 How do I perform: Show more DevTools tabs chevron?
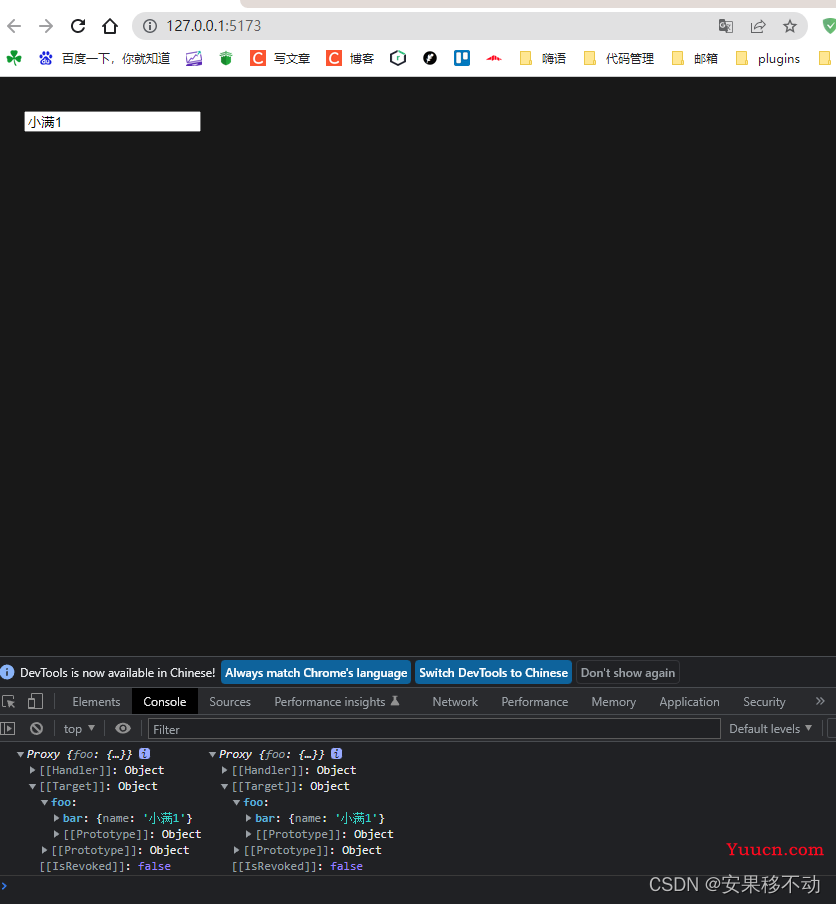click(x=820, y=701)
